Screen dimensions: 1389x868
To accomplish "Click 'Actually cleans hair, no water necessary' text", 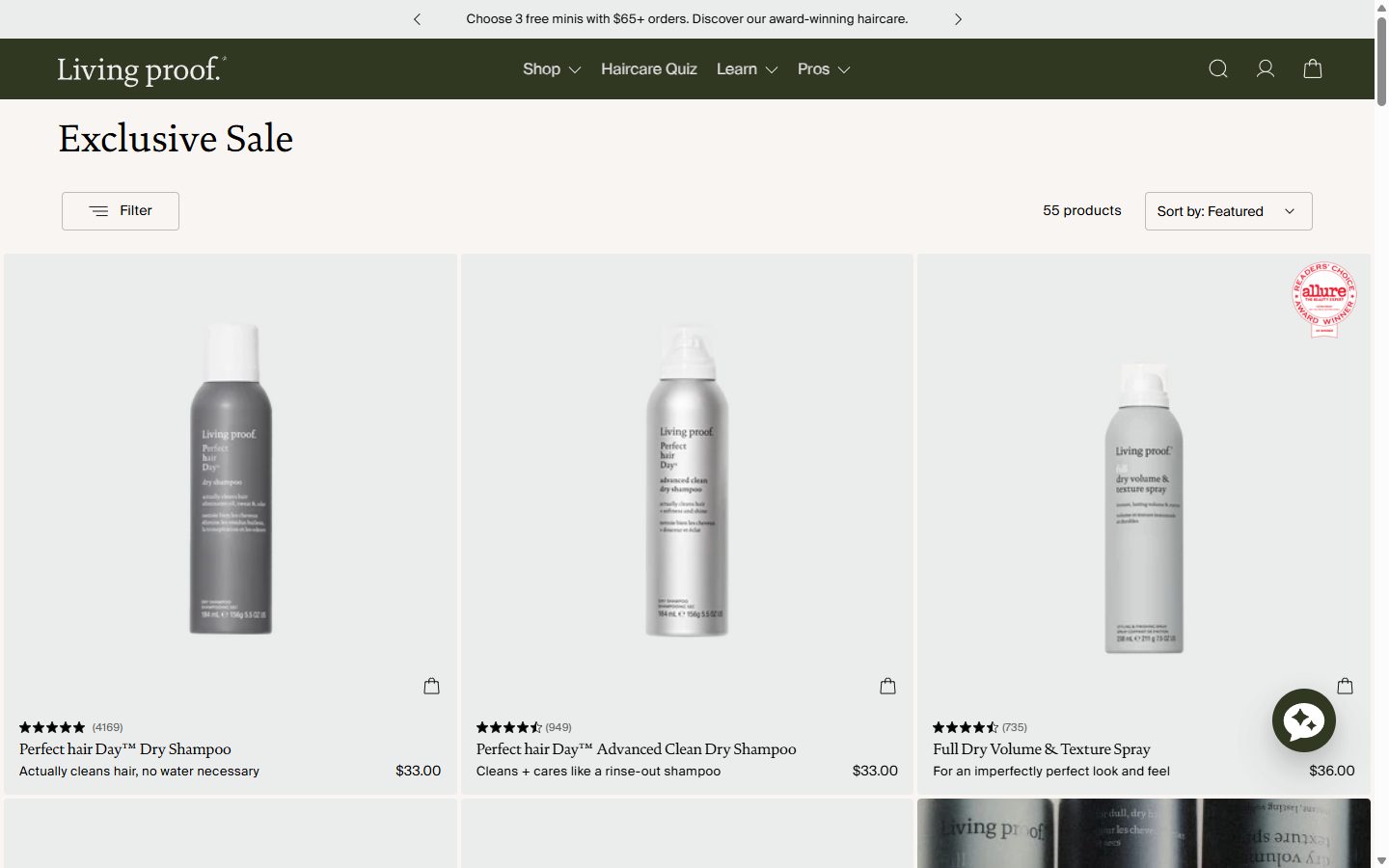I will coord(140,772).
